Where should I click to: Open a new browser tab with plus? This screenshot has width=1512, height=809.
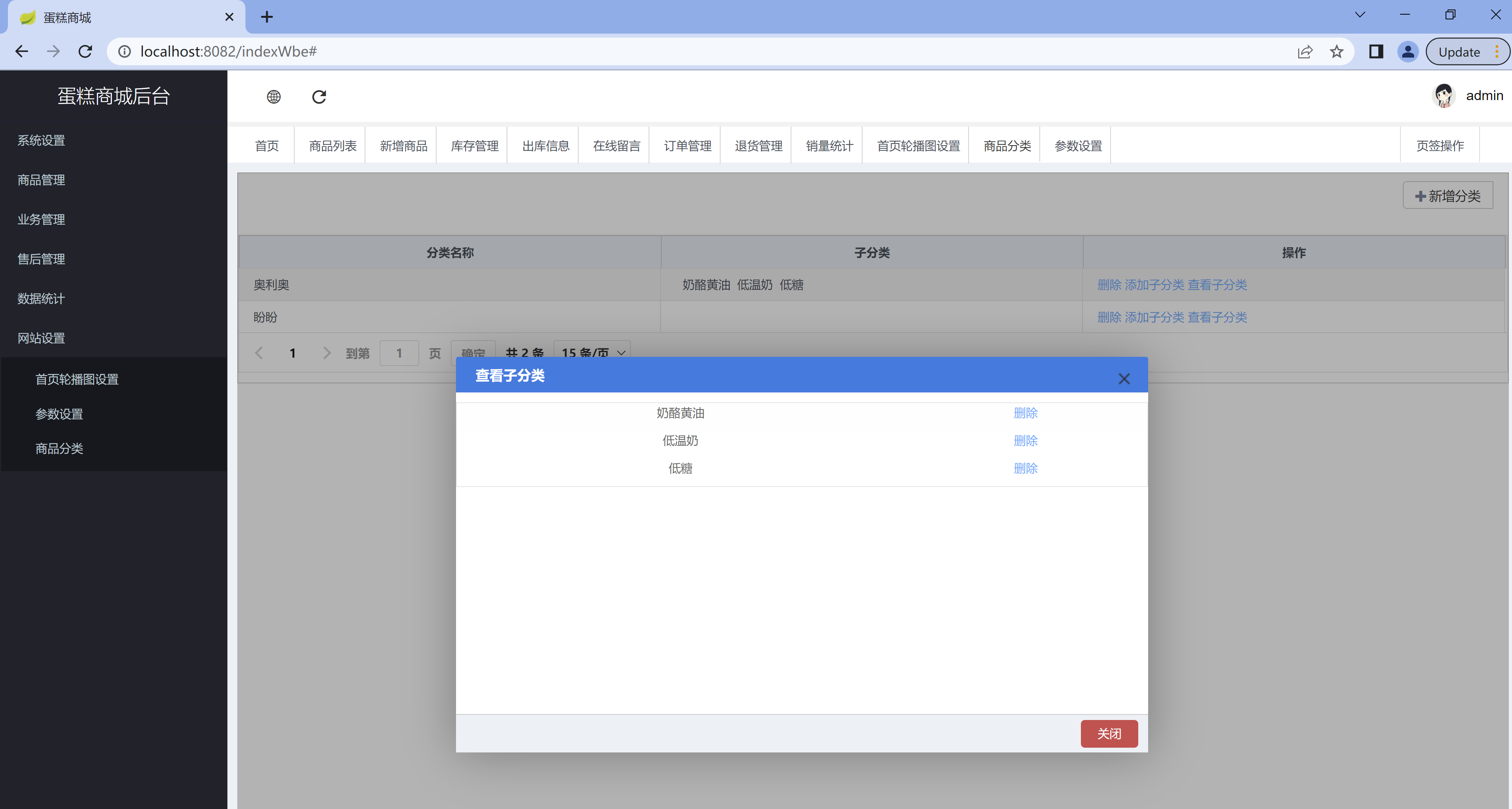pos(267,17)
